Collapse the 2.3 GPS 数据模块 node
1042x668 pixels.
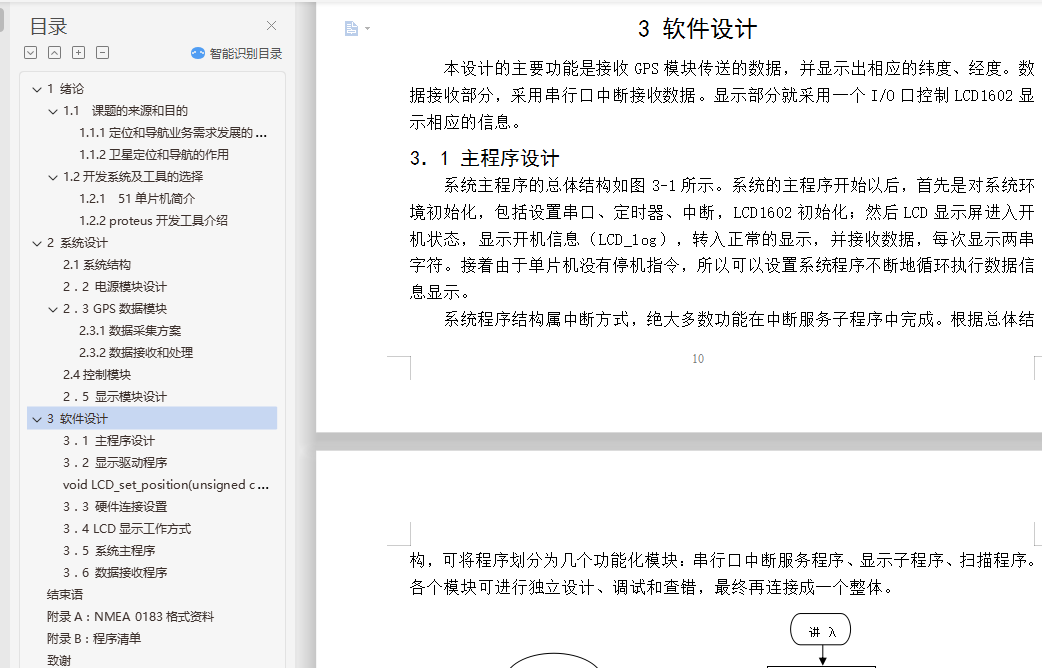[53, 309]
